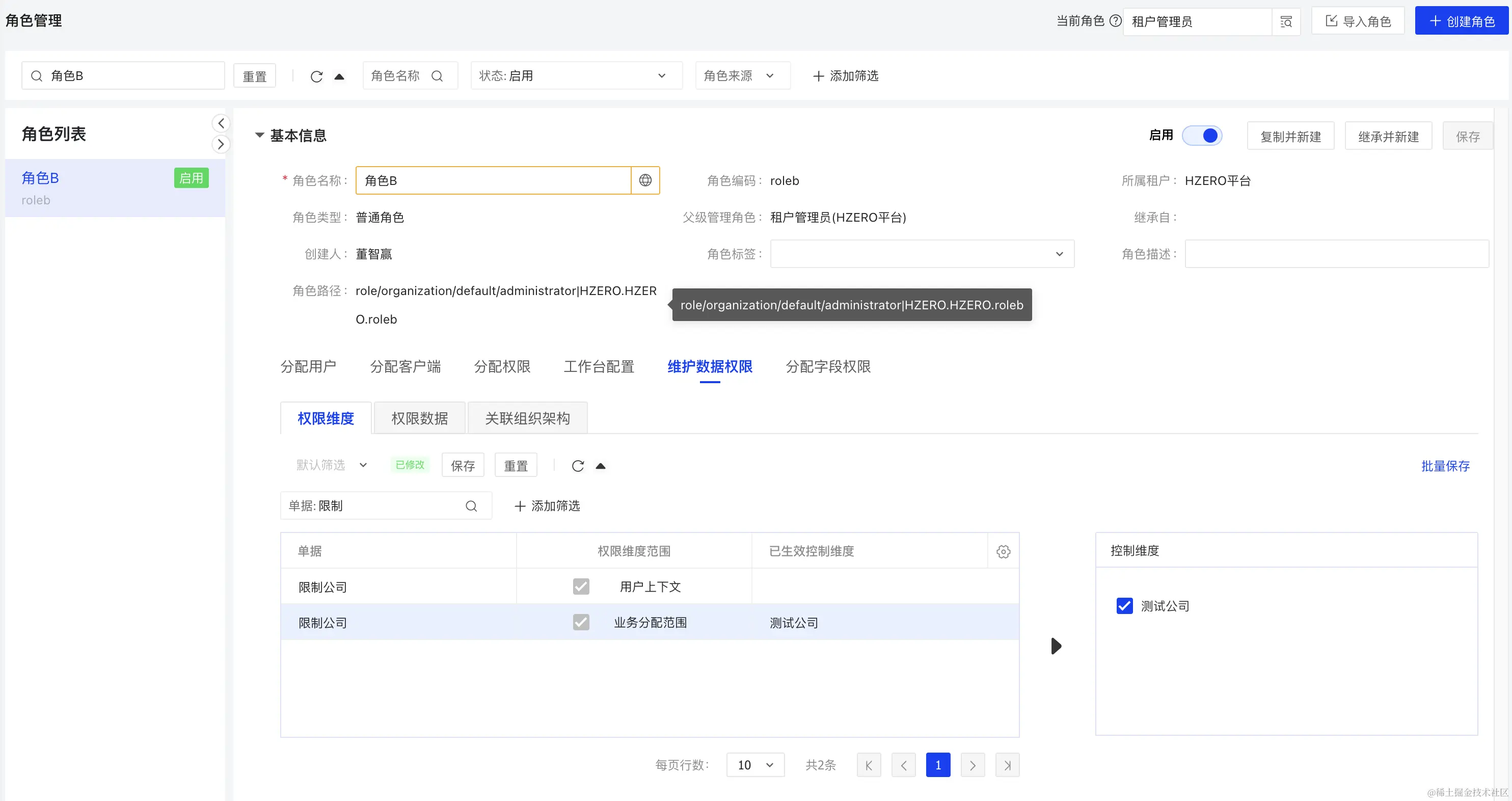
Task: Click page number 1 in pagination
Action: point(938,765)
